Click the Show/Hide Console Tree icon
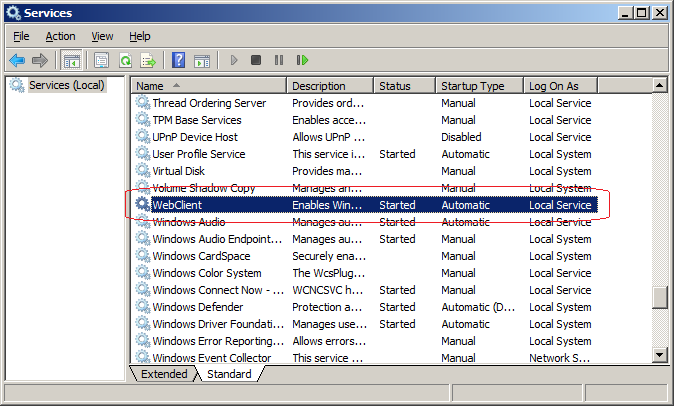 (72, 60)
